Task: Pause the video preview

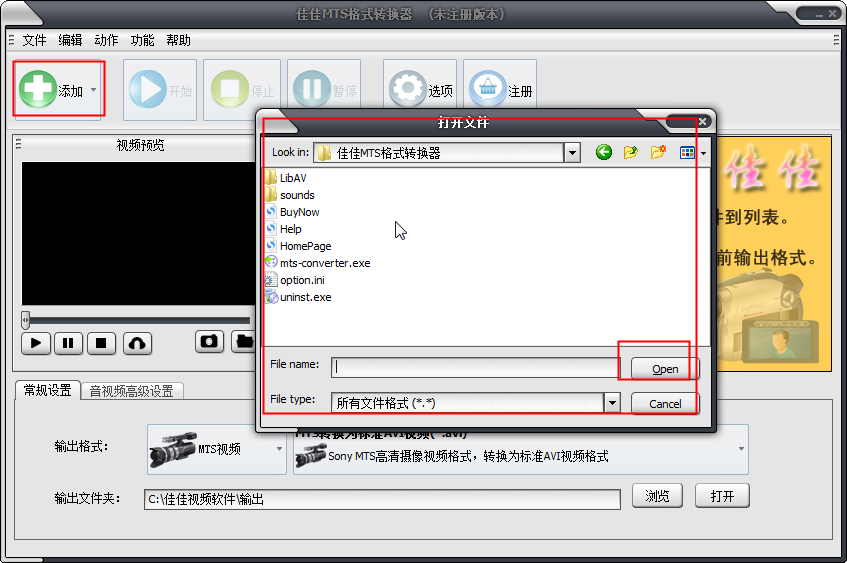Action: point(69,343)
